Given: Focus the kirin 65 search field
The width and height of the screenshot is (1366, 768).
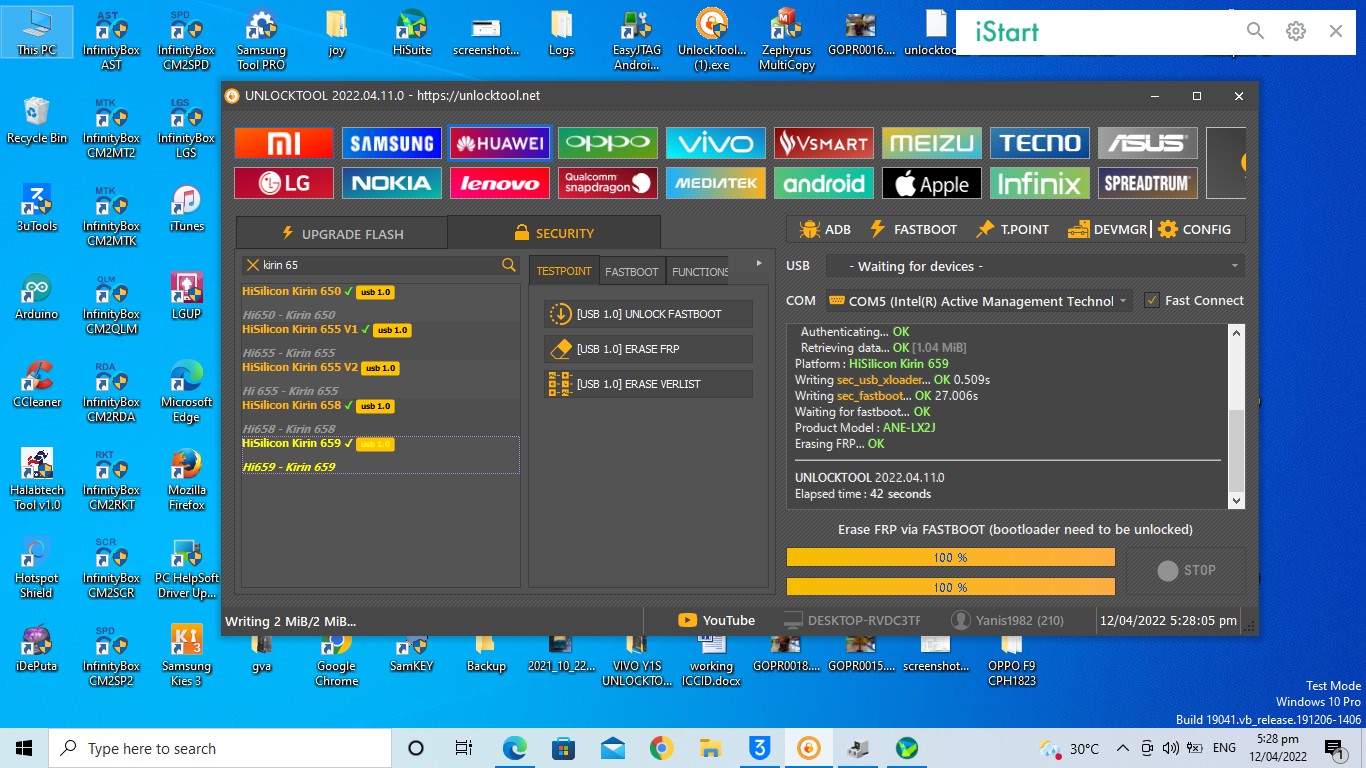Looking at the screenshot, I should [380, 265].
